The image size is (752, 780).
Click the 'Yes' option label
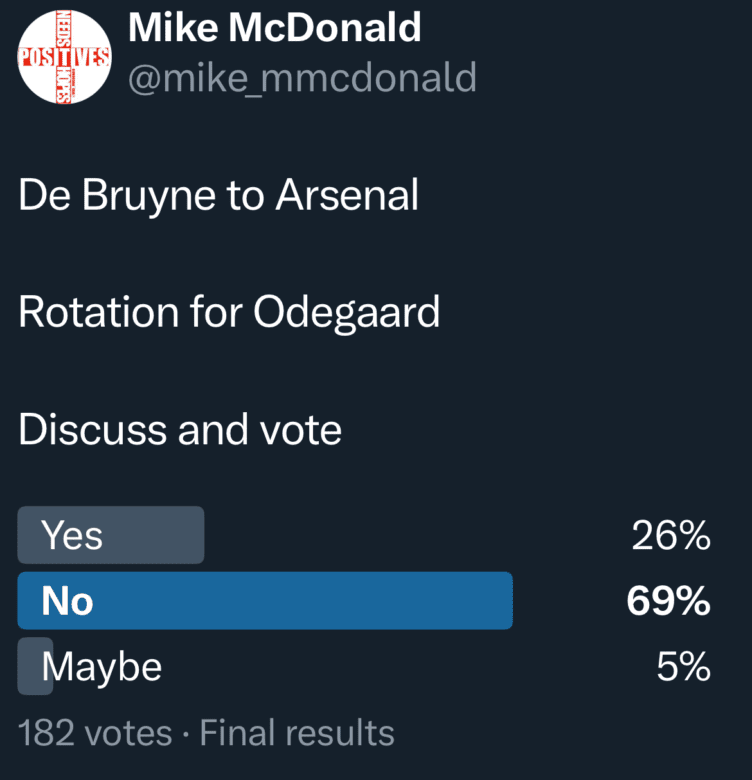point(71,536)
